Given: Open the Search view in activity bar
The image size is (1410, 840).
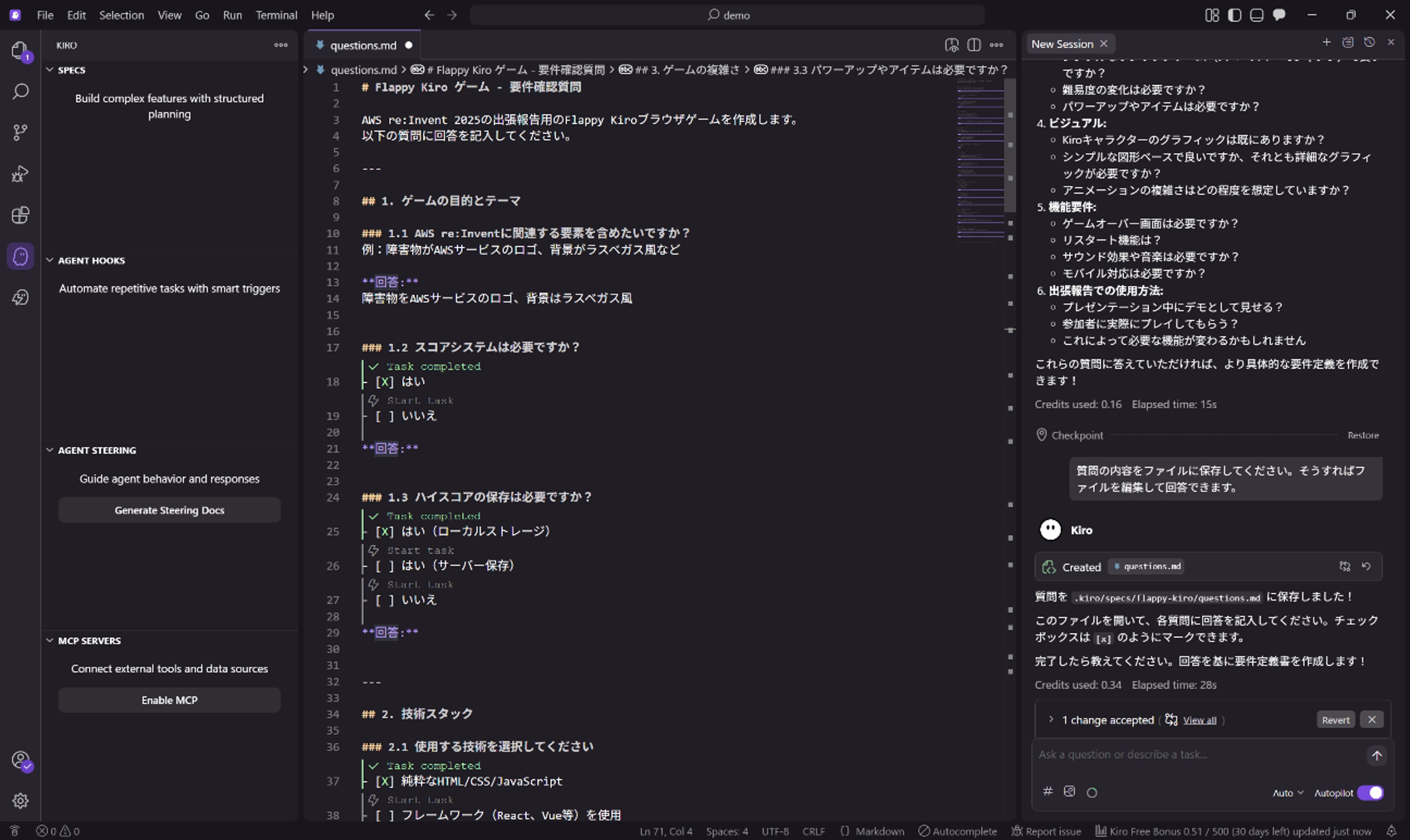Looking at the screenshot, I should pos(20,91).
